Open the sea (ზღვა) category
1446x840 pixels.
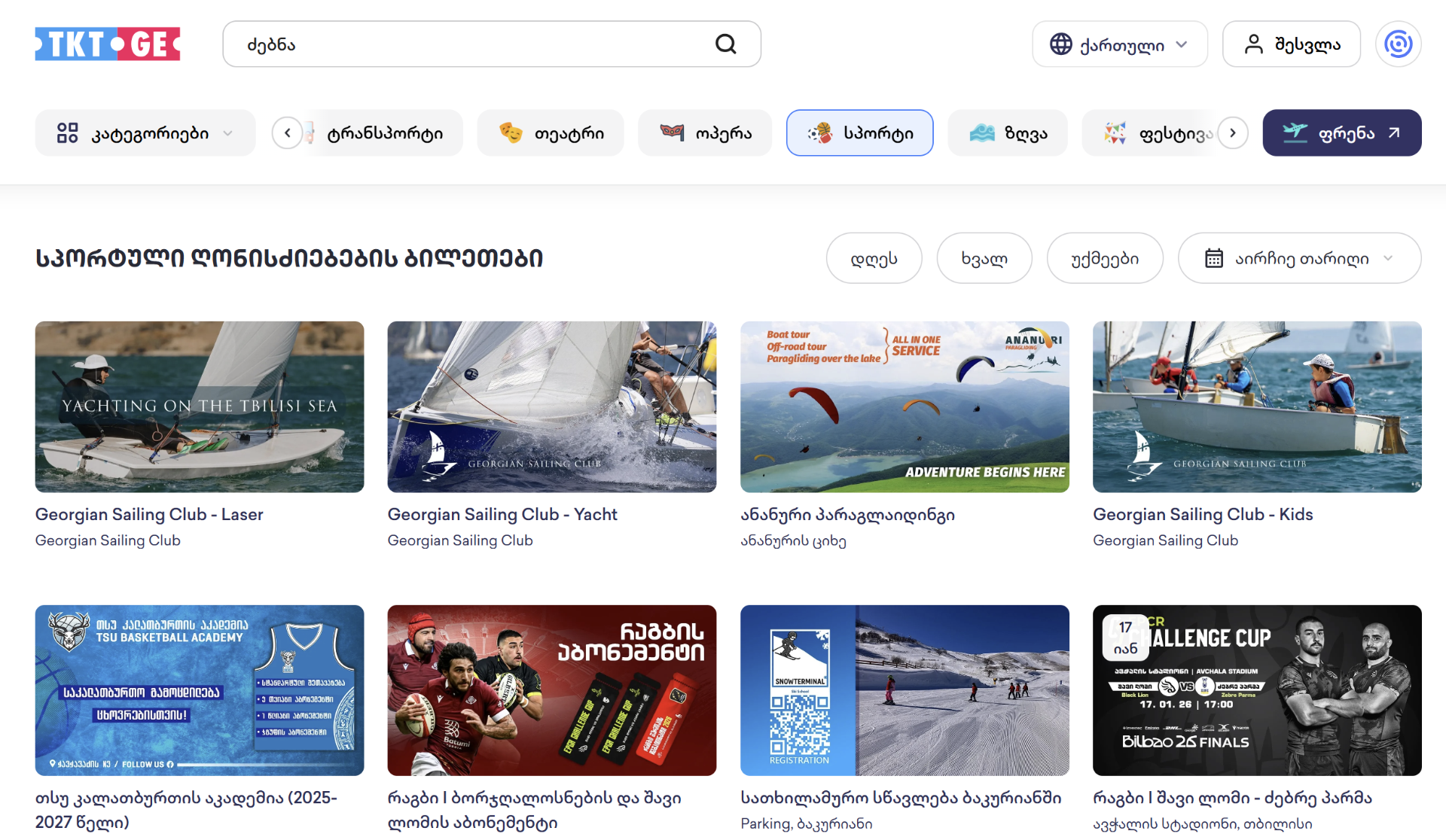point(1007,133)
